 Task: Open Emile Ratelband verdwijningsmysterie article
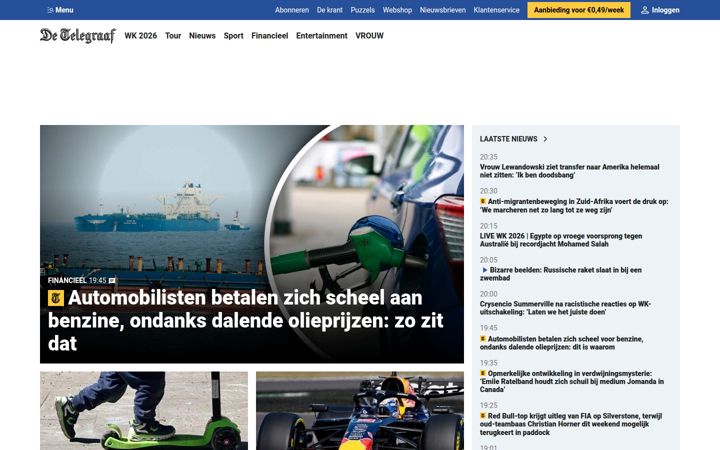click(572, 382)
